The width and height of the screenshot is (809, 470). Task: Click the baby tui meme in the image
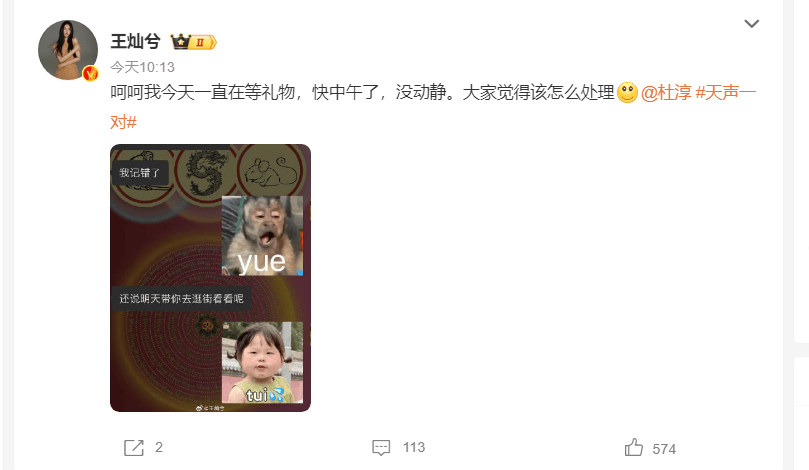(x=262, y=362)
